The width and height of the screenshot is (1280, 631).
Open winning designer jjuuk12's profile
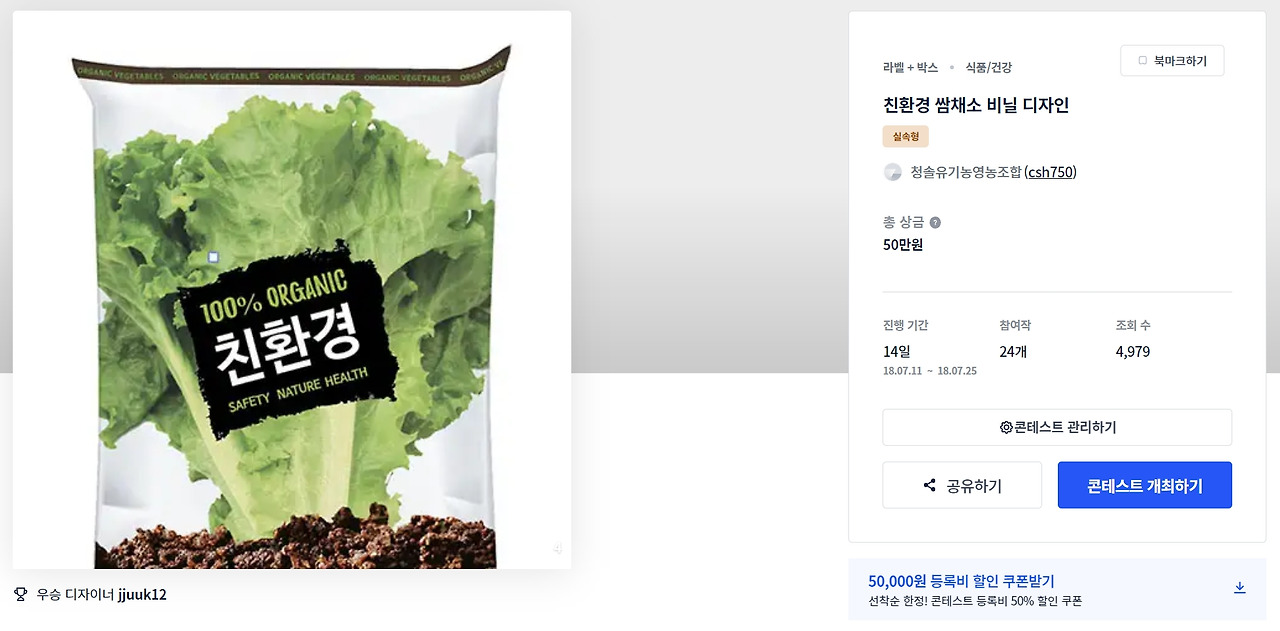coord(142,594)
